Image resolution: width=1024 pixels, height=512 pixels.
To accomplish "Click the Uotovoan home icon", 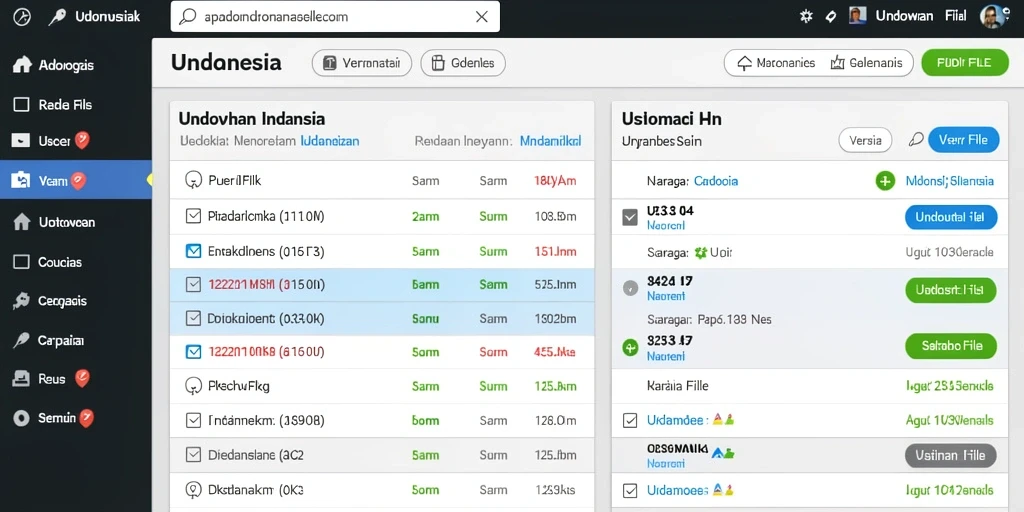I will [22, 222].
